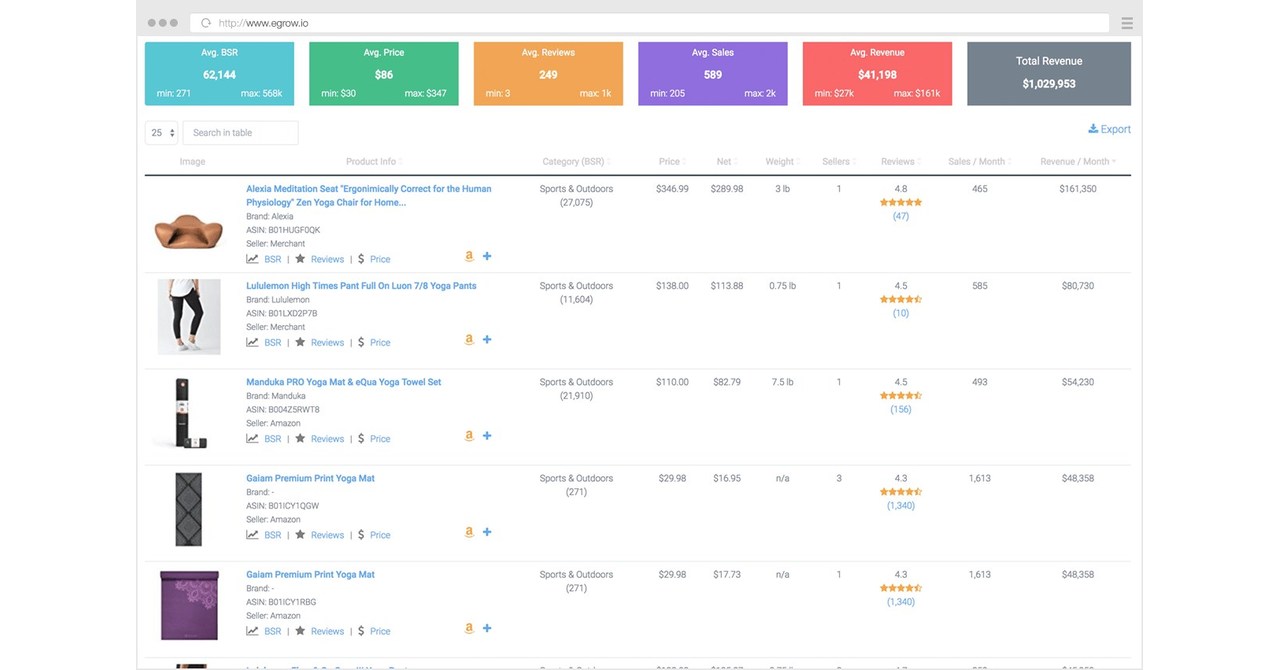Open the Amazon 'a' icon for Gaiam mat
This screenshot has width=1279, height=670.
[468, 532]
